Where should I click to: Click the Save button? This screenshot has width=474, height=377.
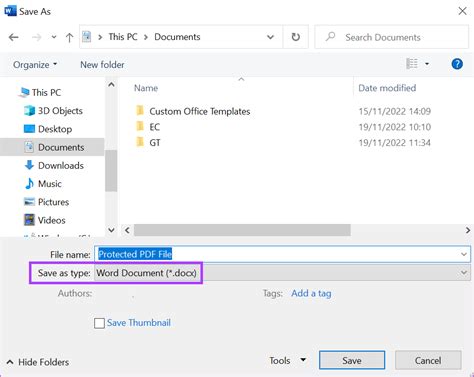coord(352,360)
